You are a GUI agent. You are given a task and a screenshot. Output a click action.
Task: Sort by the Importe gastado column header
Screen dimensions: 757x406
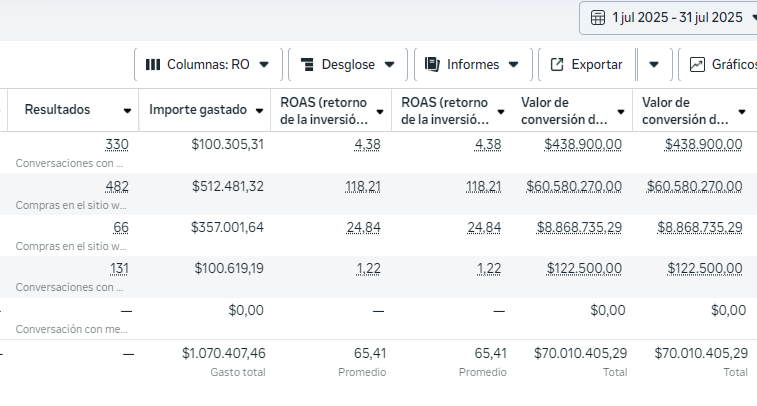[x=197, y=109]
